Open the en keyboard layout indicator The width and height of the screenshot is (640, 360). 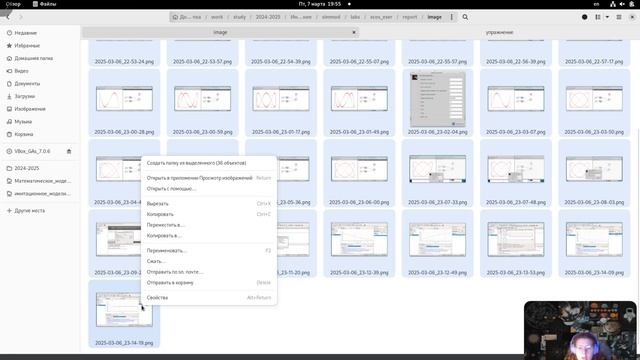596,4
